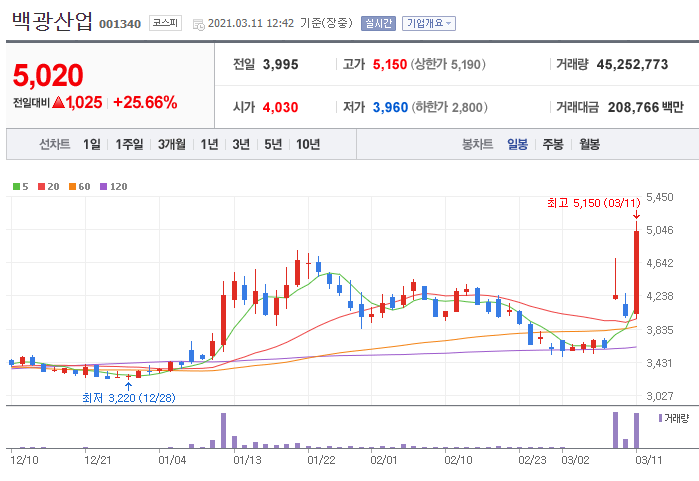Image resolution: width=699 pixels, height=481 pixels.
Task: Click the 03/11 volume bar
Action: (637, 430)
